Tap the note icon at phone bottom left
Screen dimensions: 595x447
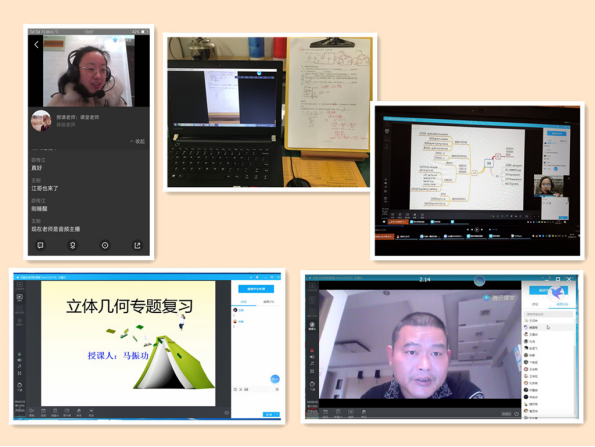[x=40, y=246]
